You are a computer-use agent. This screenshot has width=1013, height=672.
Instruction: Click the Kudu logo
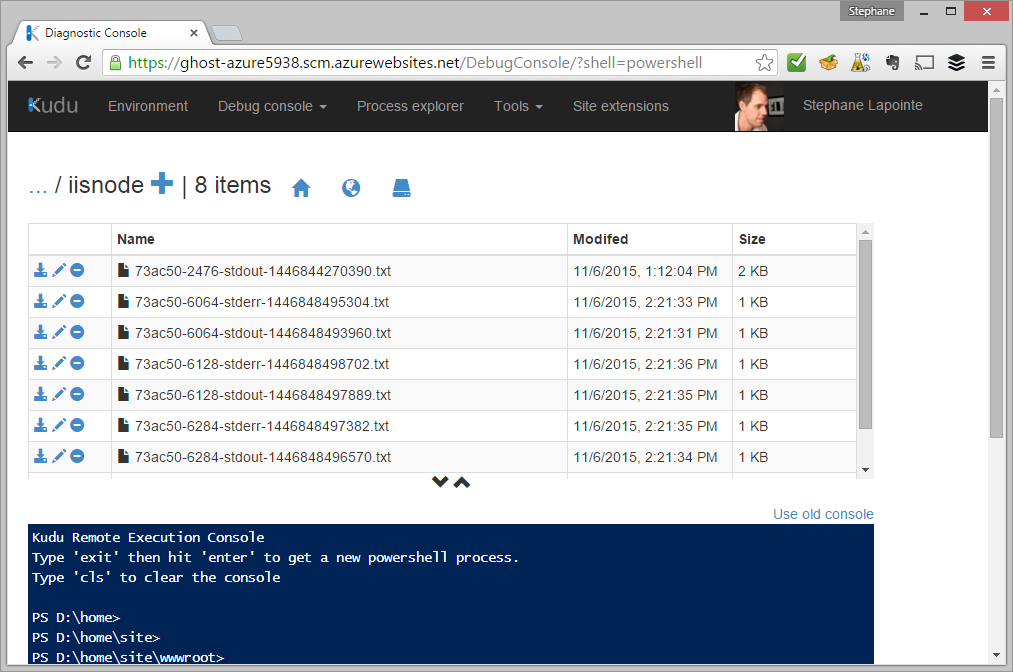[x=53, y=105]
